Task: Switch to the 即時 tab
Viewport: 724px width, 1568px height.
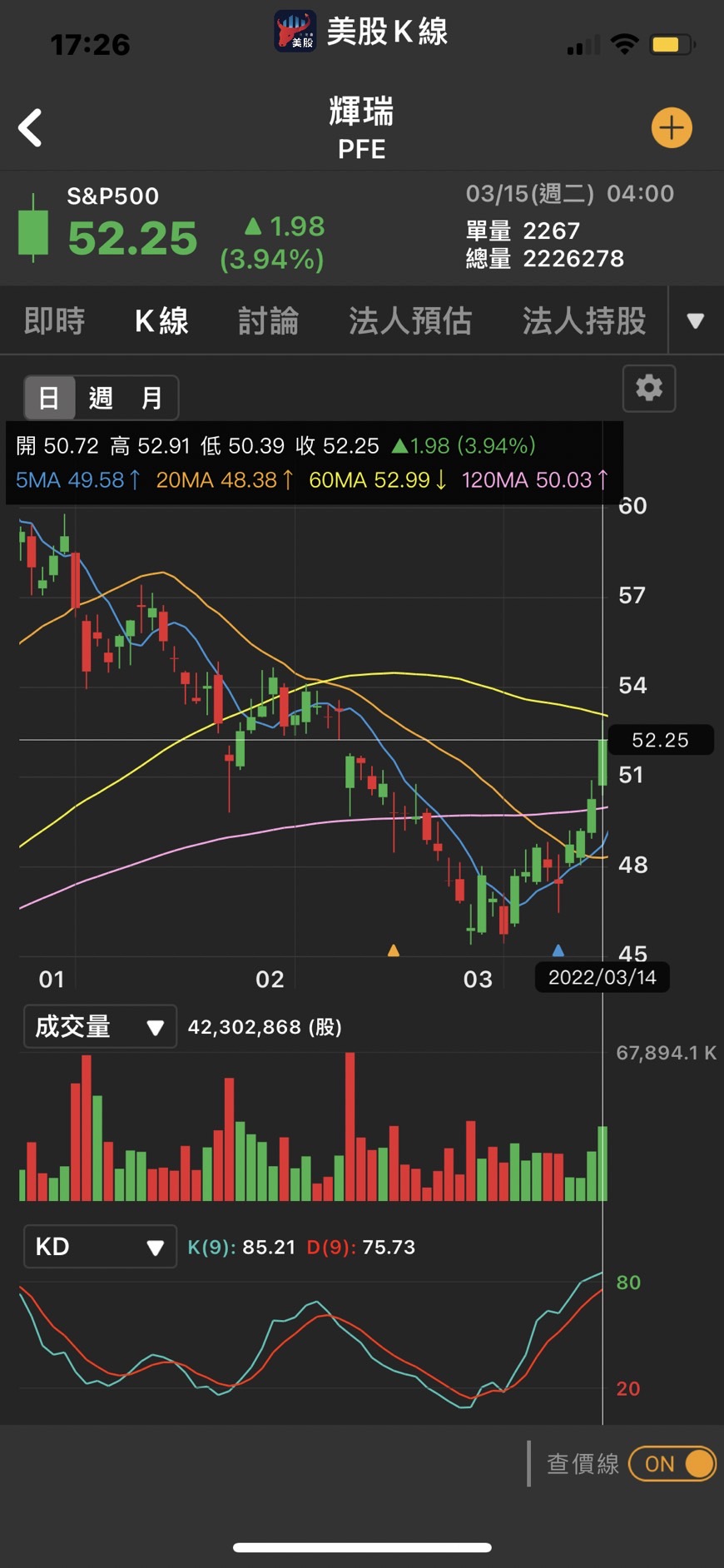Action: tap(55, 321)
